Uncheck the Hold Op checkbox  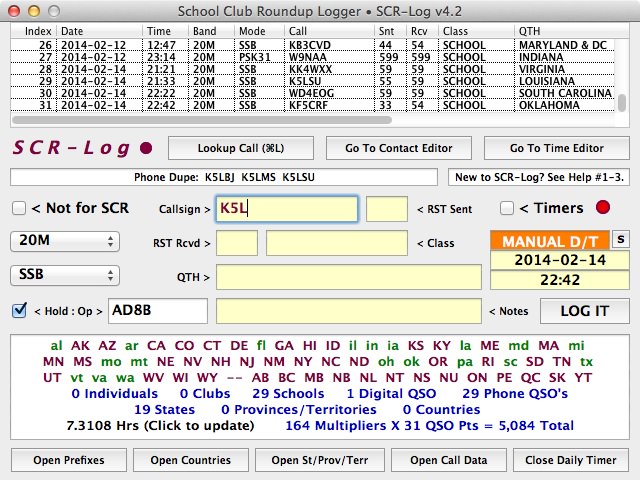coord(19,311)
